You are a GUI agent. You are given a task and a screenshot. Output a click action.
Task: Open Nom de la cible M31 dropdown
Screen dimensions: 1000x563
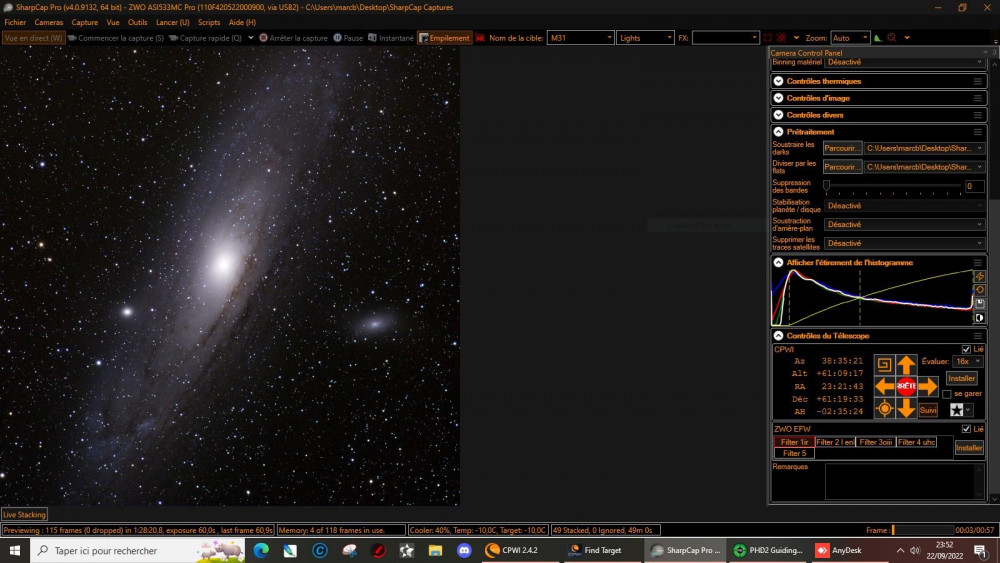pyautogui.click(x=580, y=38)
